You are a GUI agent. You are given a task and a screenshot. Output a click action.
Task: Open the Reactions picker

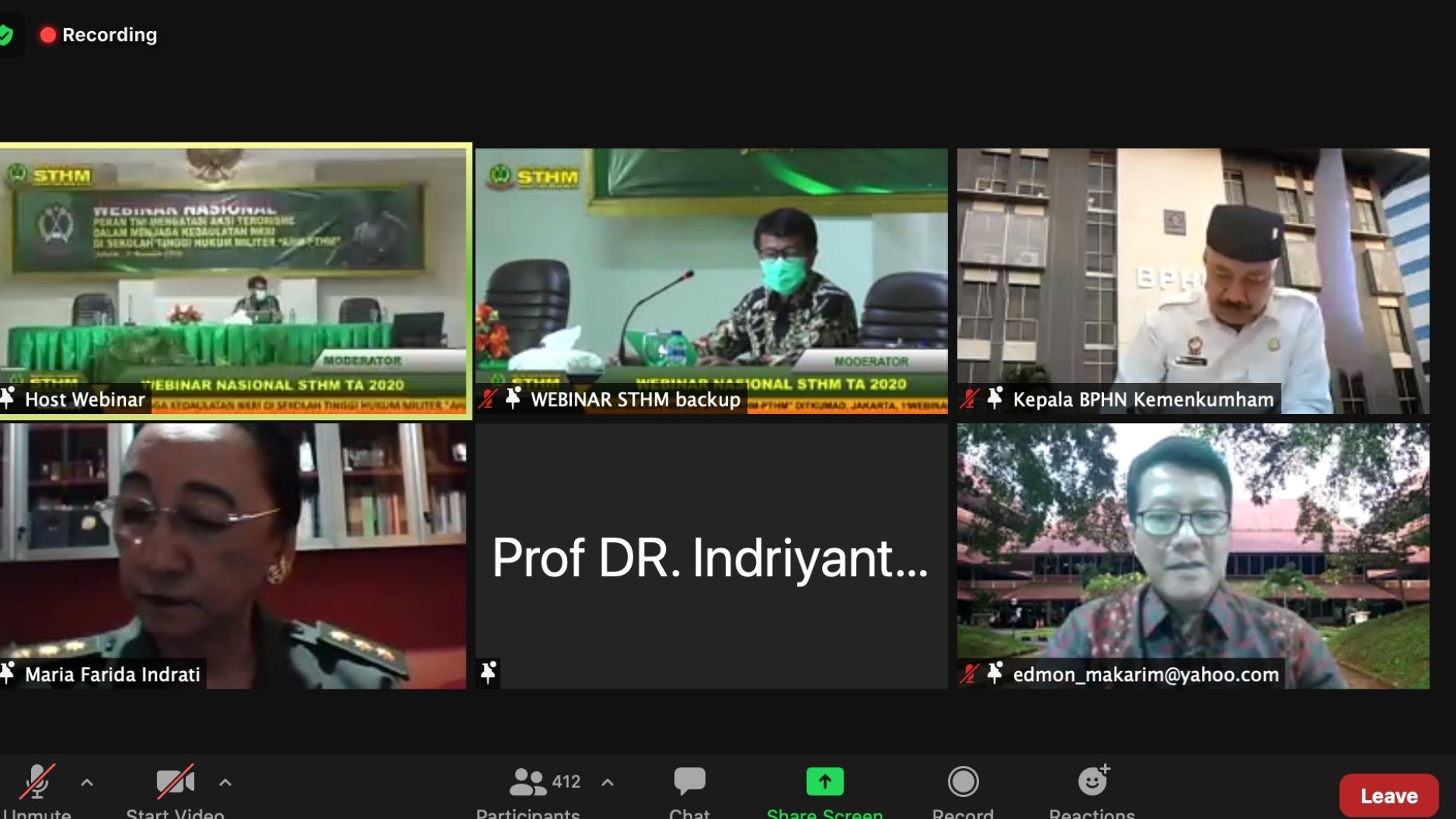pyautogui.click(x=1092, y=782)
